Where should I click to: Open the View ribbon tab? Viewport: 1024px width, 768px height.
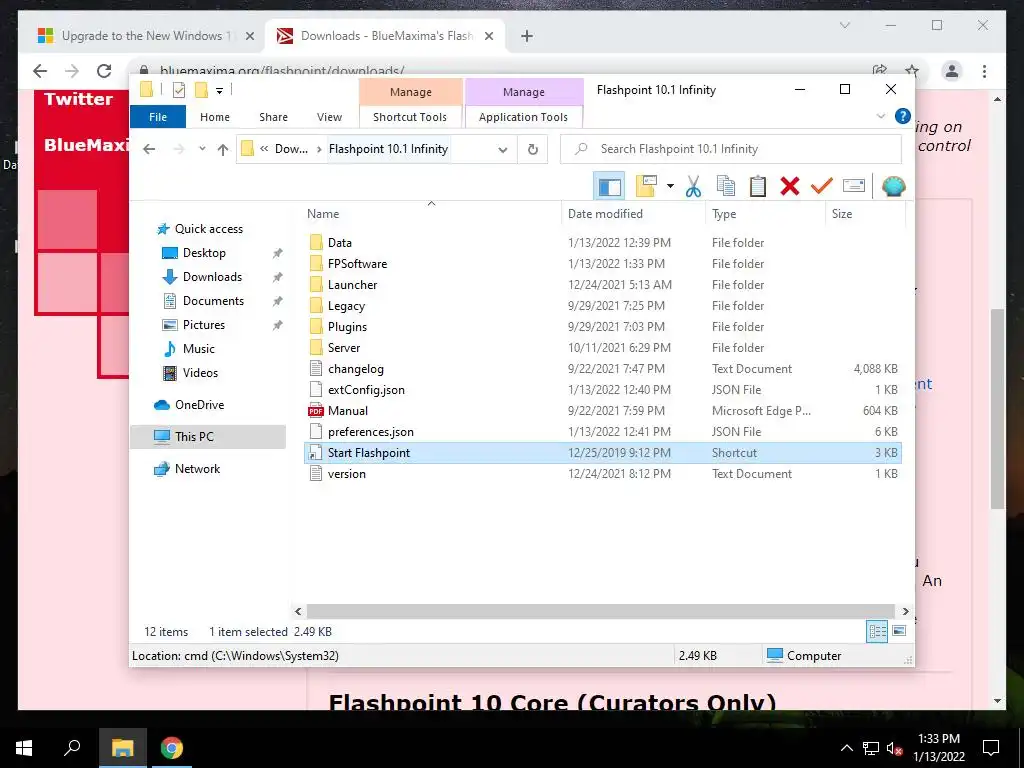coord(329,117)
